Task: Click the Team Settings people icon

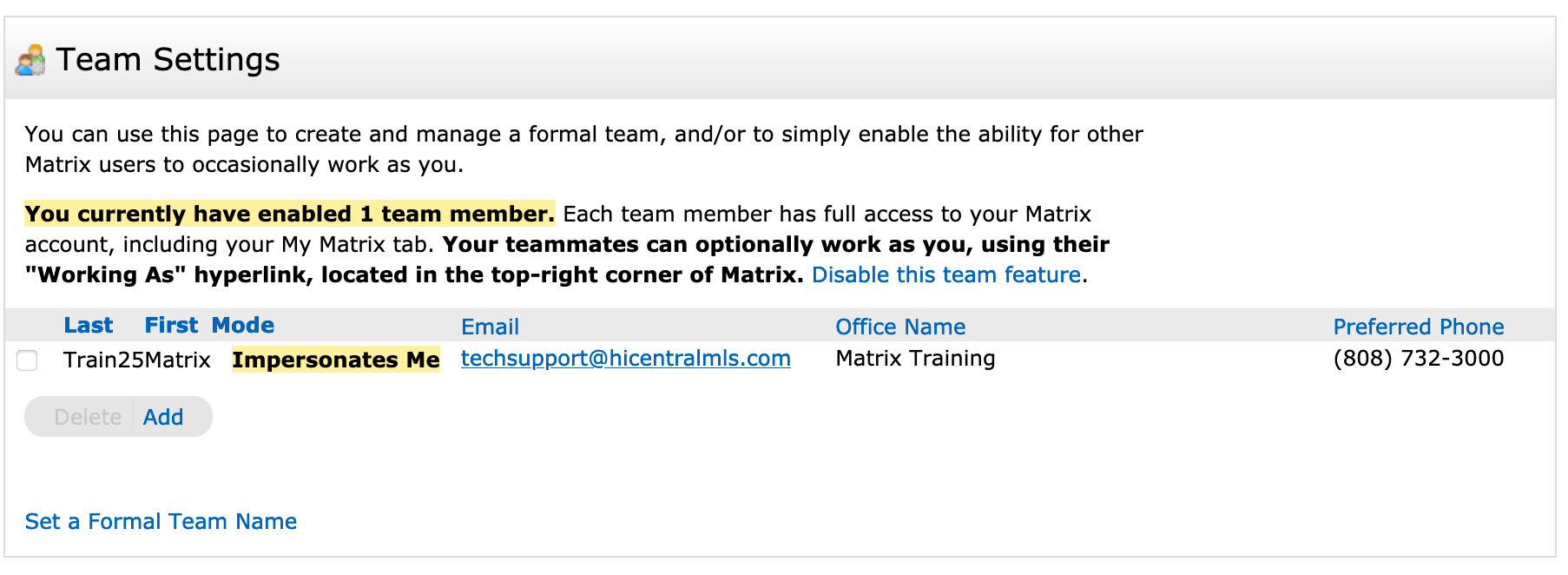Action: click(30, 60)
